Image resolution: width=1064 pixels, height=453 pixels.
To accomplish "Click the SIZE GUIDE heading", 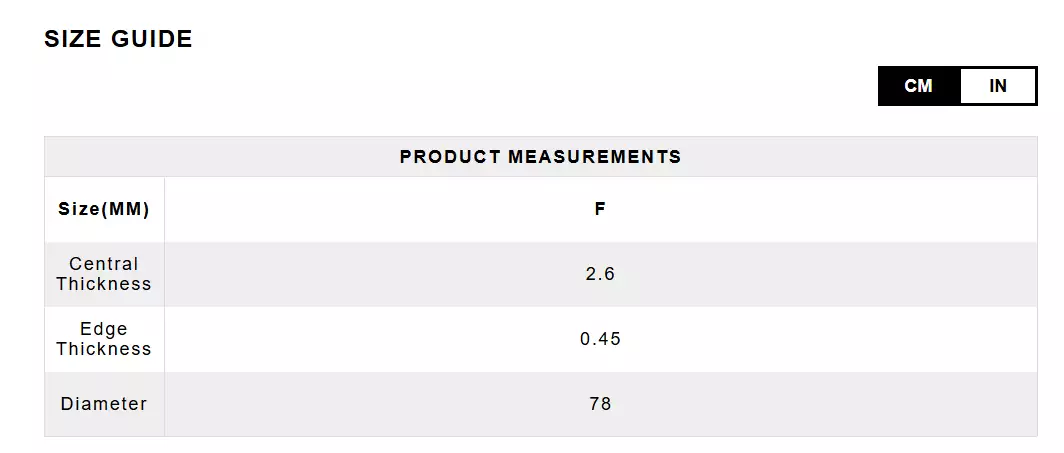I will click(x=118, y=39).
